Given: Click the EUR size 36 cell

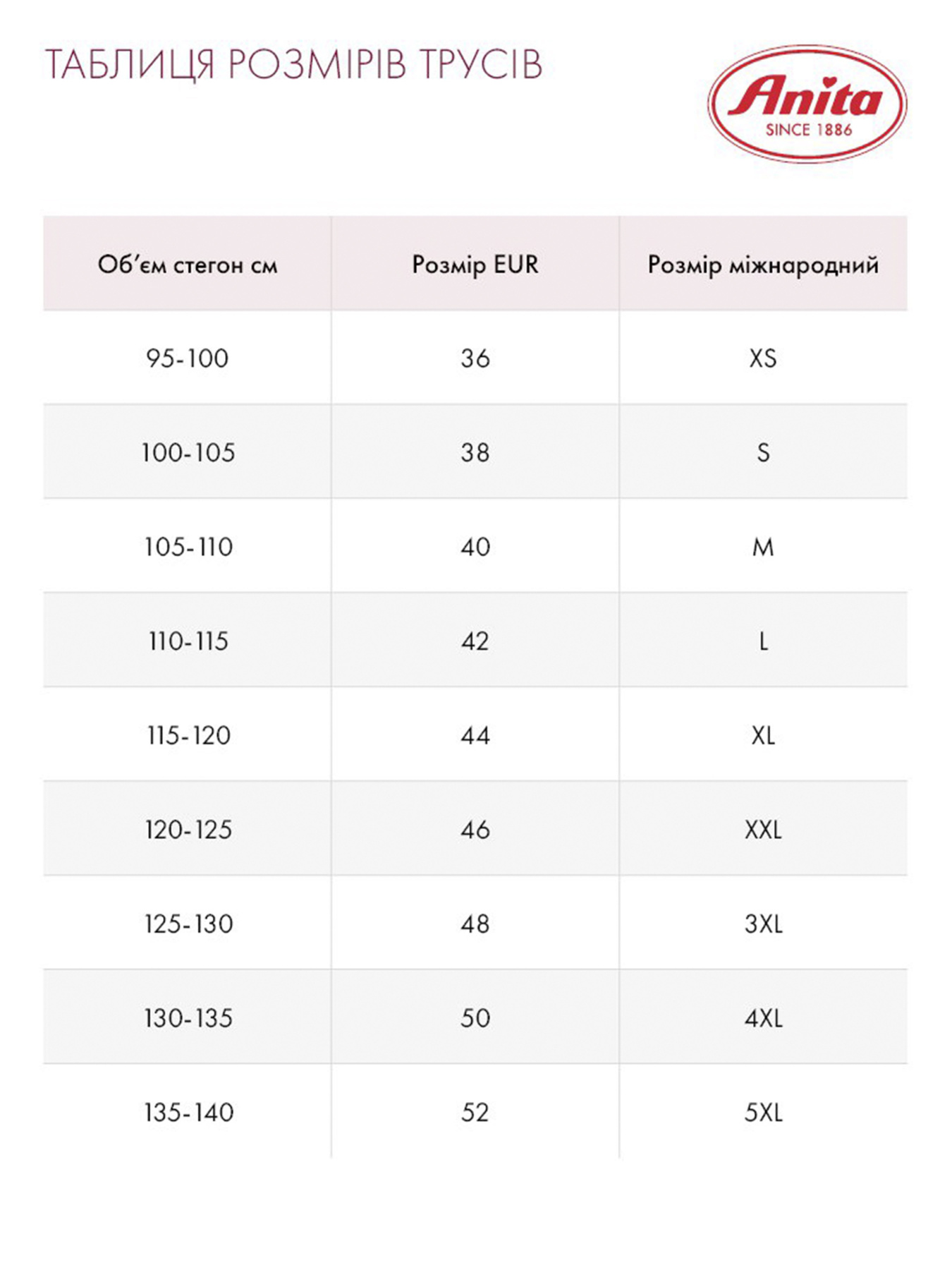Looking at the screenshot, I should pos(475,358).
